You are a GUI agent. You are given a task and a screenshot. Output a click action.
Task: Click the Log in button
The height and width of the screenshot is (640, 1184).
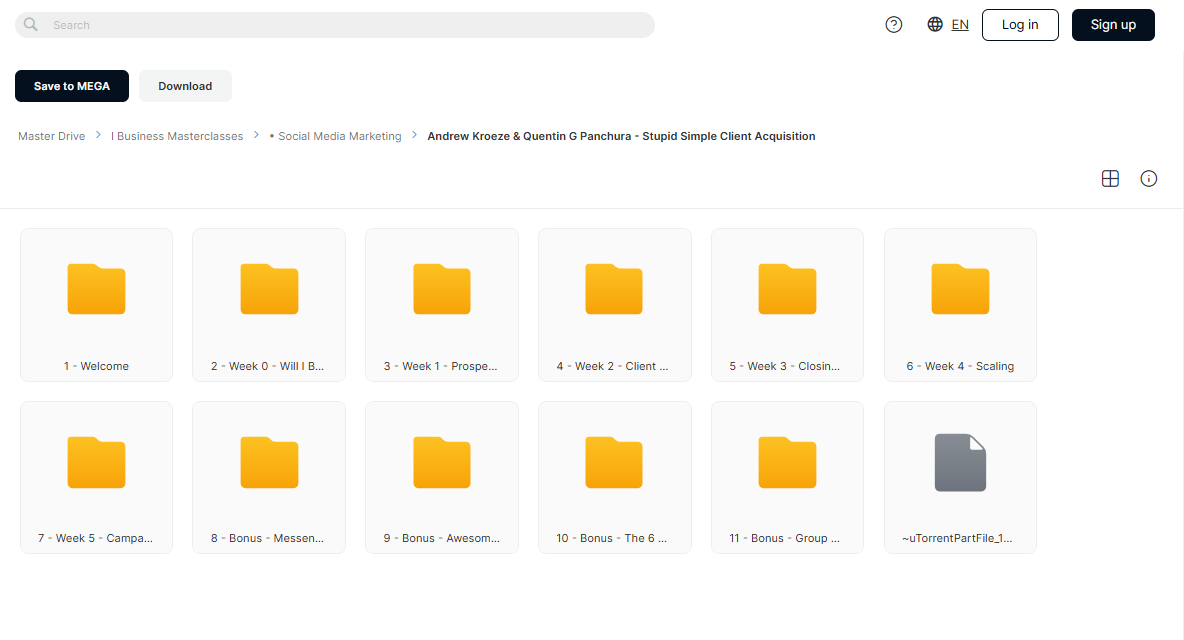[1020, 25]
